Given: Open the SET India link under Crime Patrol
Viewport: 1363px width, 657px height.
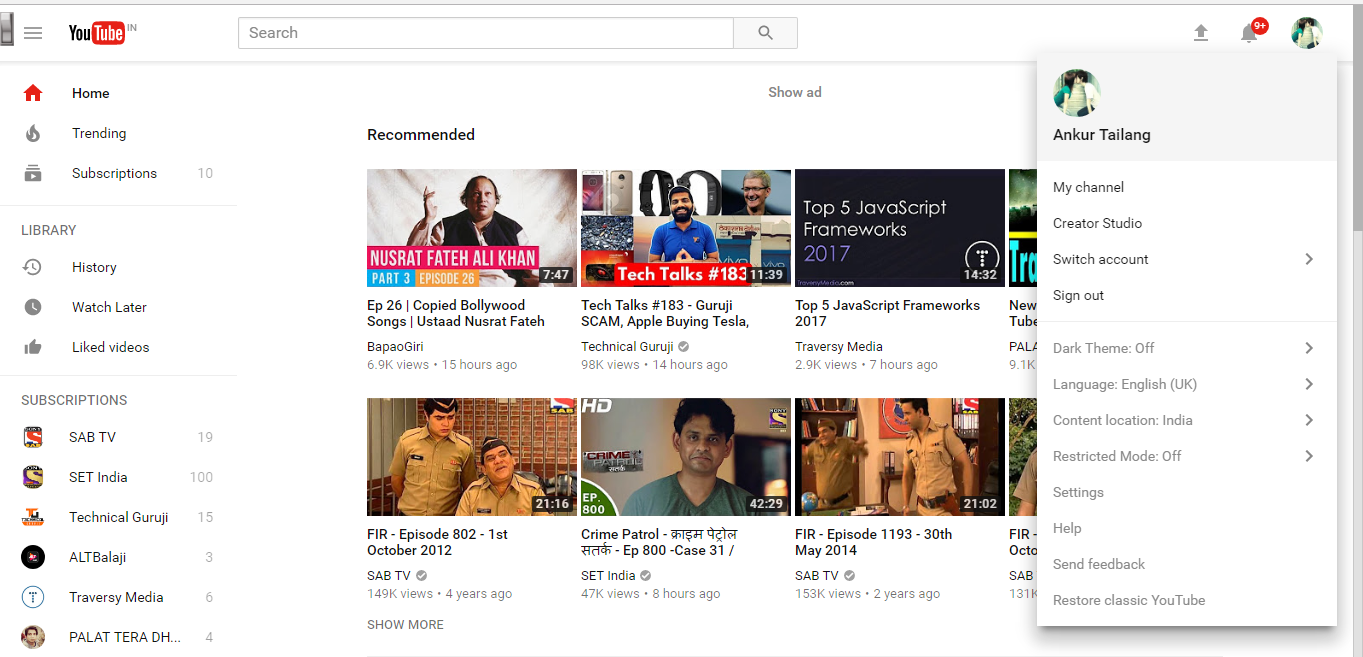Looking at the screenshot, I should (x=608, y=575).
